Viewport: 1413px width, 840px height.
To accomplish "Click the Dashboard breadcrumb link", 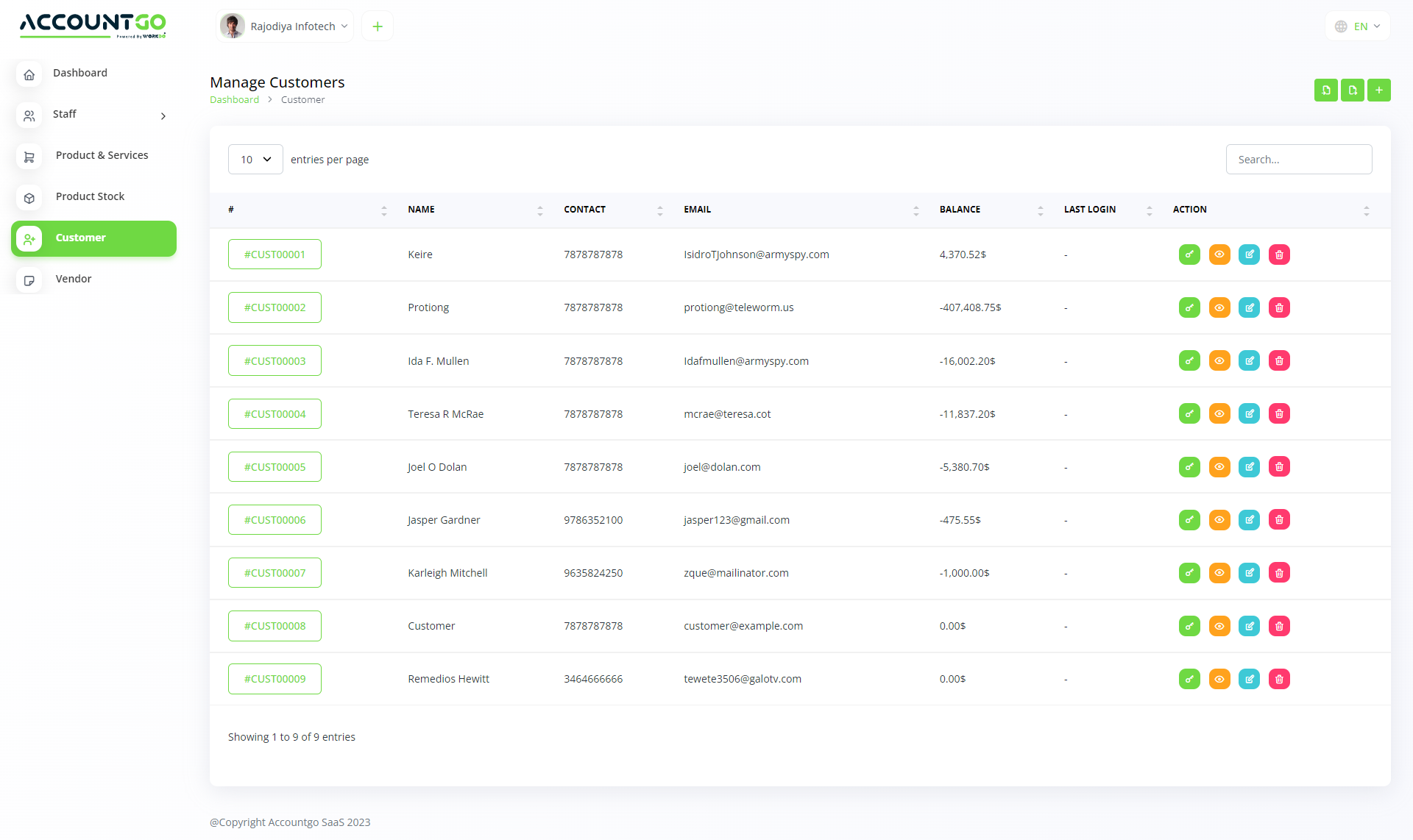I will pyautogui.click(x=234, y=100).
